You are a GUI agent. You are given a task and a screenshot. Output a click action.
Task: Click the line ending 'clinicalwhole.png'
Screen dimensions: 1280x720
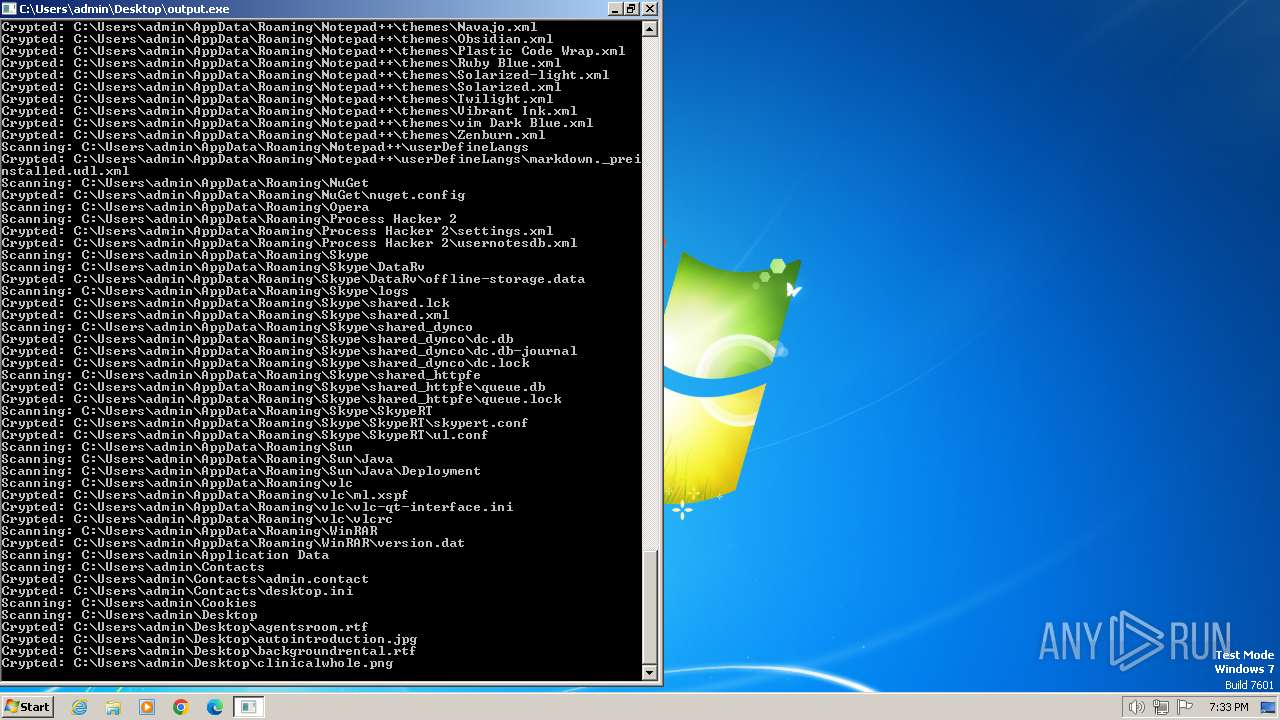point(197,663)
